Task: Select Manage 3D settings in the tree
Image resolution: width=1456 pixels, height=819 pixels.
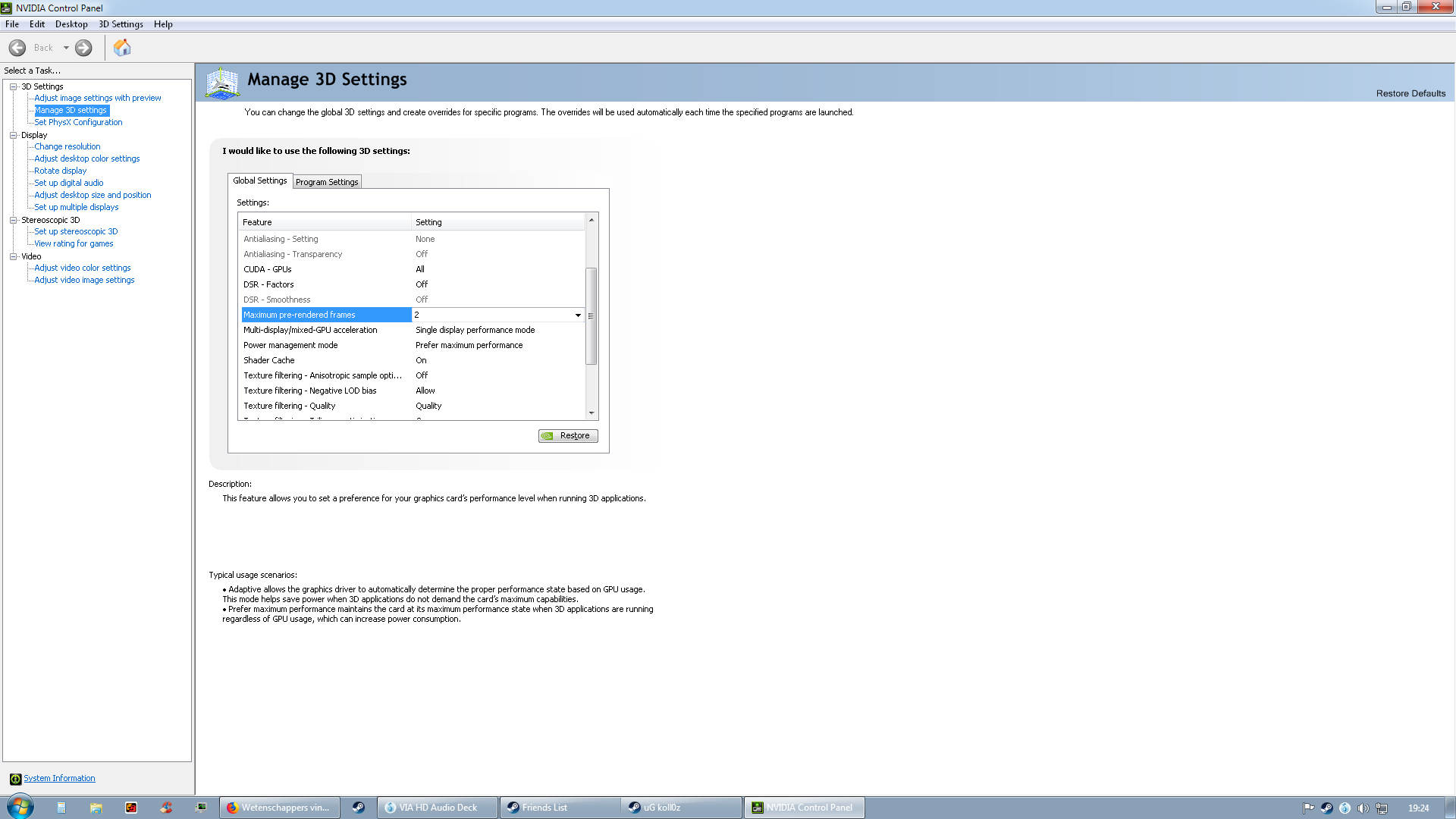Action: [x=71, y=110]
